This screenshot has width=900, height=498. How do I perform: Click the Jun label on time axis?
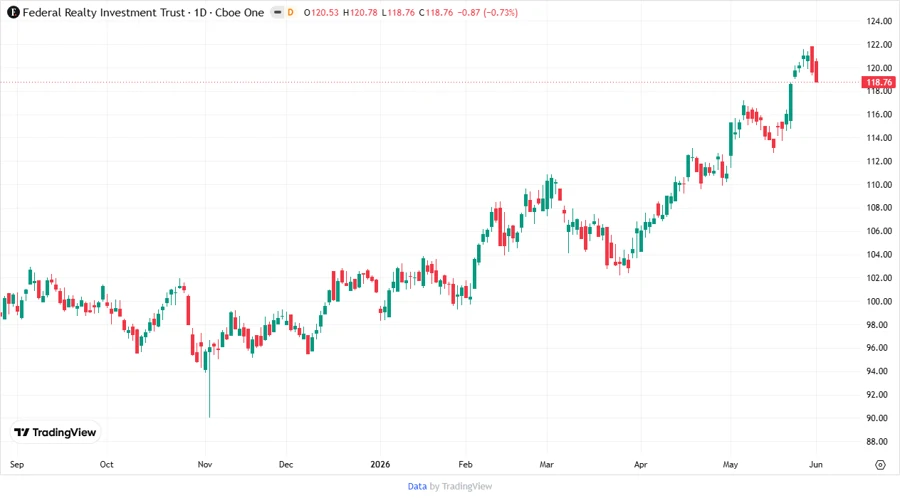pos(816,465)
